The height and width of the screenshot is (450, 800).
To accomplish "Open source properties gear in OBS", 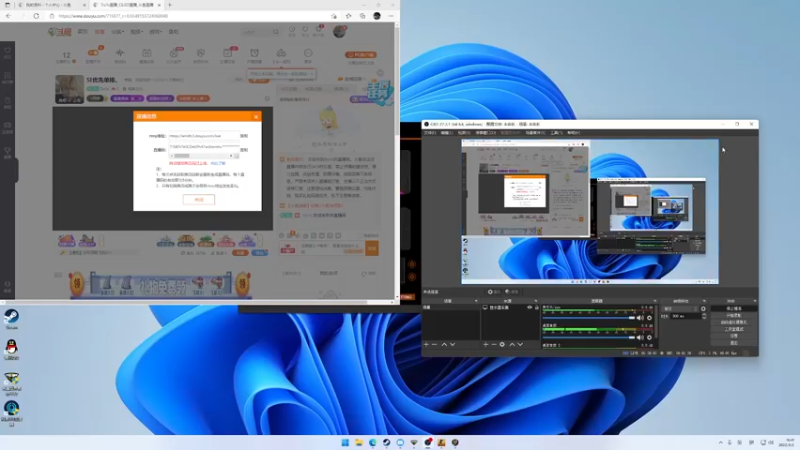I will [502, 344].
